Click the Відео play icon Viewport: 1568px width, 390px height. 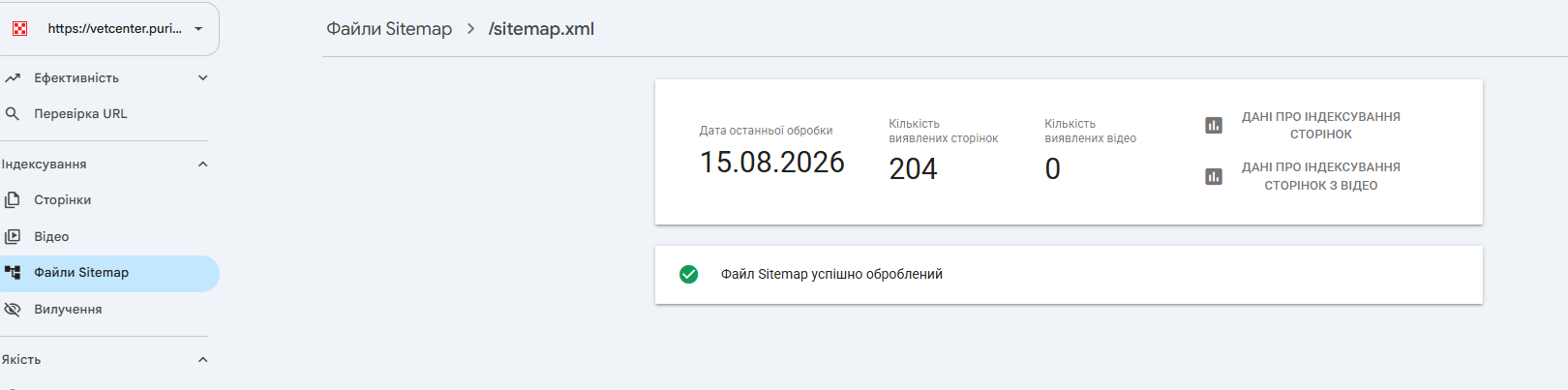(x=12, y=236)
